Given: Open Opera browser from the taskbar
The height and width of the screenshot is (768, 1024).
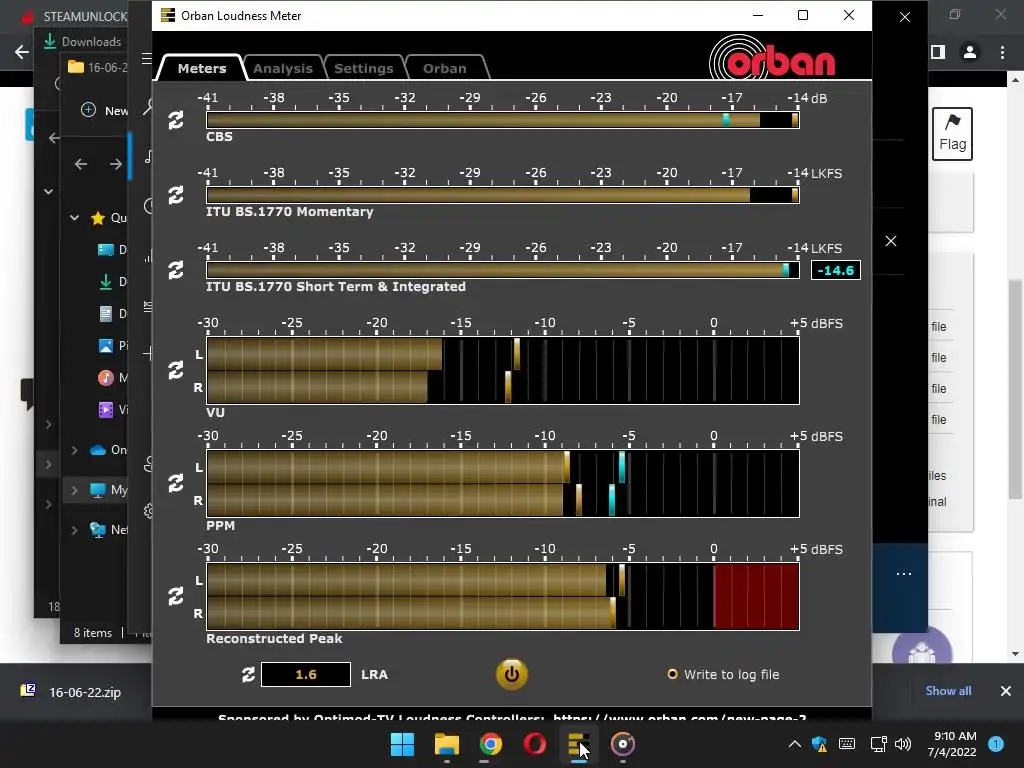Looking at the screenshot, I should (535, 744).
